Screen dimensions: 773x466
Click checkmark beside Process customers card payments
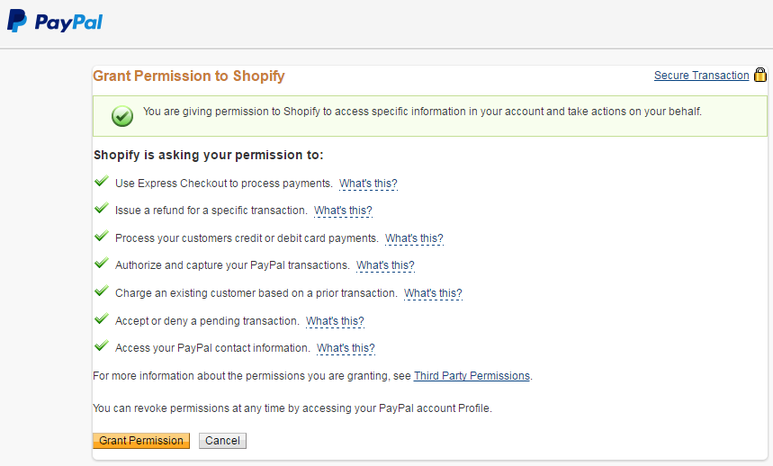tap(100, 237)
